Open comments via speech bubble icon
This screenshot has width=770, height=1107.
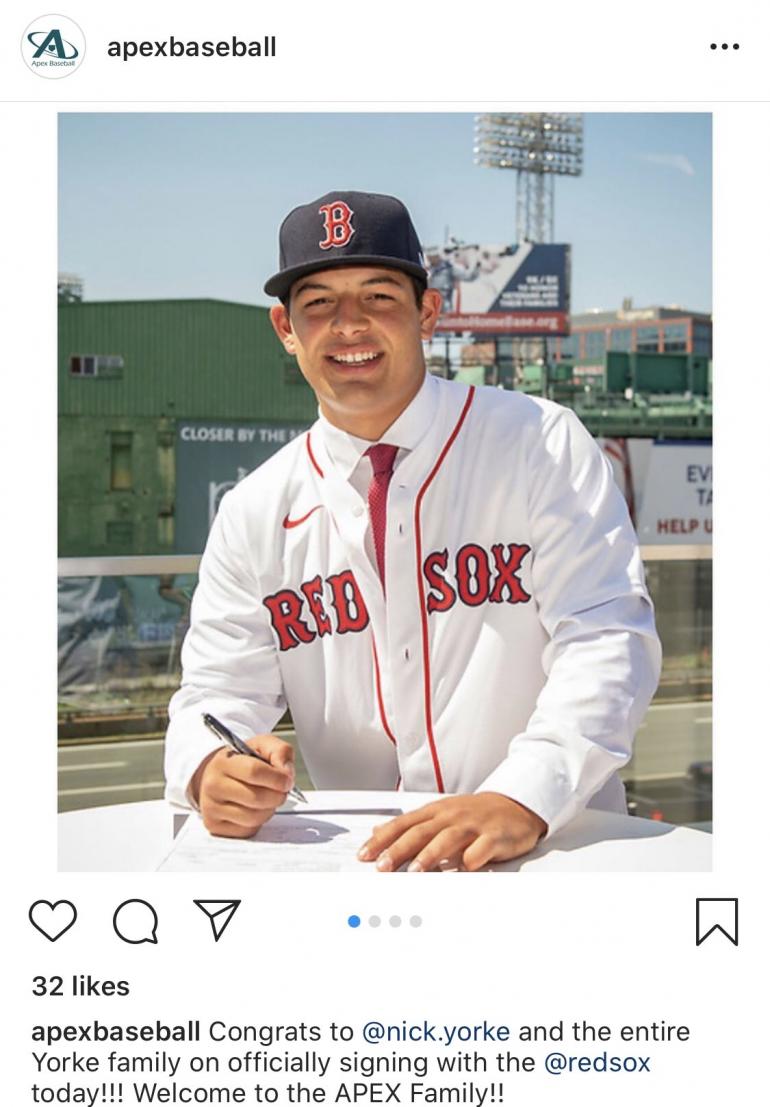click(x=135, y=921)
